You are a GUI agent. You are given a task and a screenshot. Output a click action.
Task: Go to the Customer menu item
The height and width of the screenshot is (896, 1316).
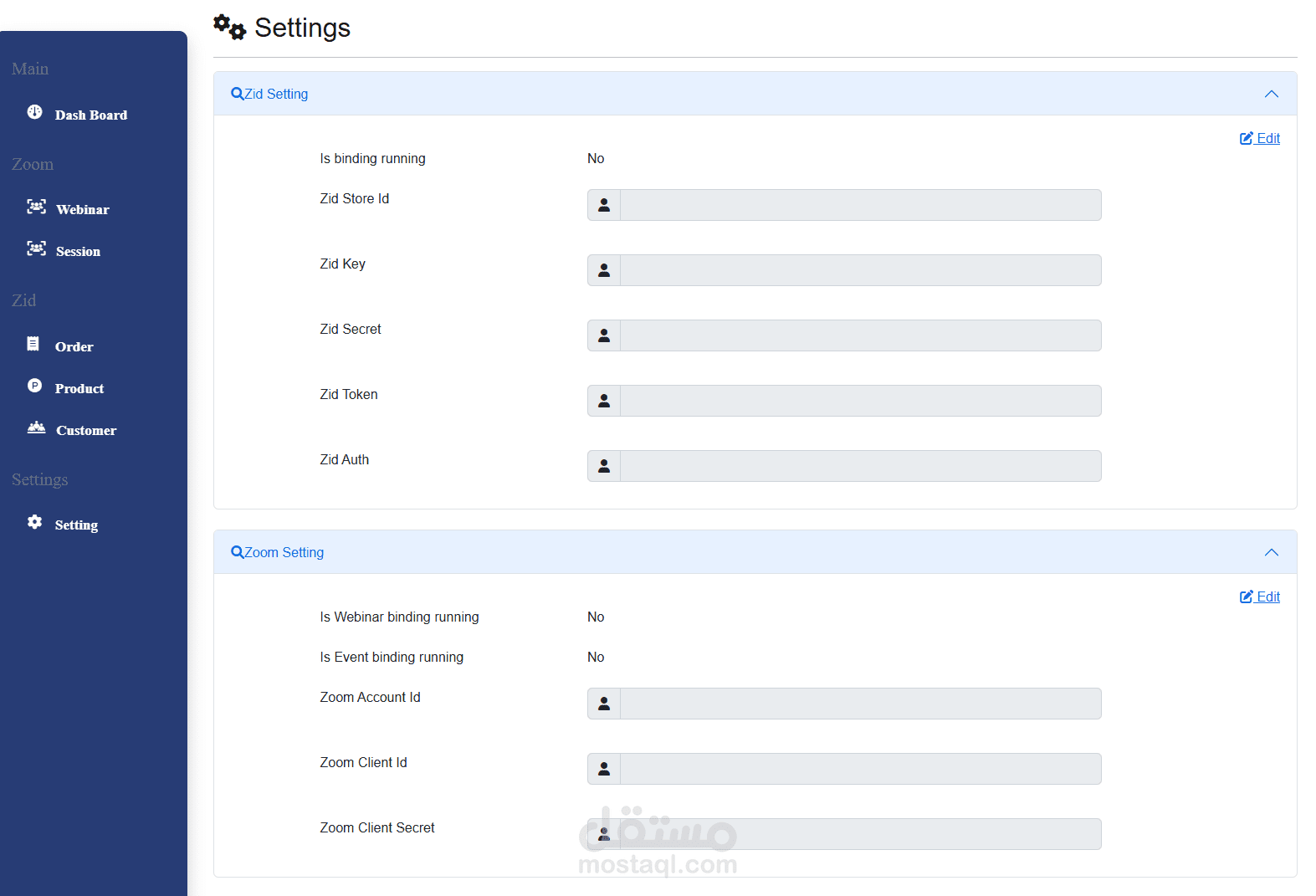[x=86, y=430]
